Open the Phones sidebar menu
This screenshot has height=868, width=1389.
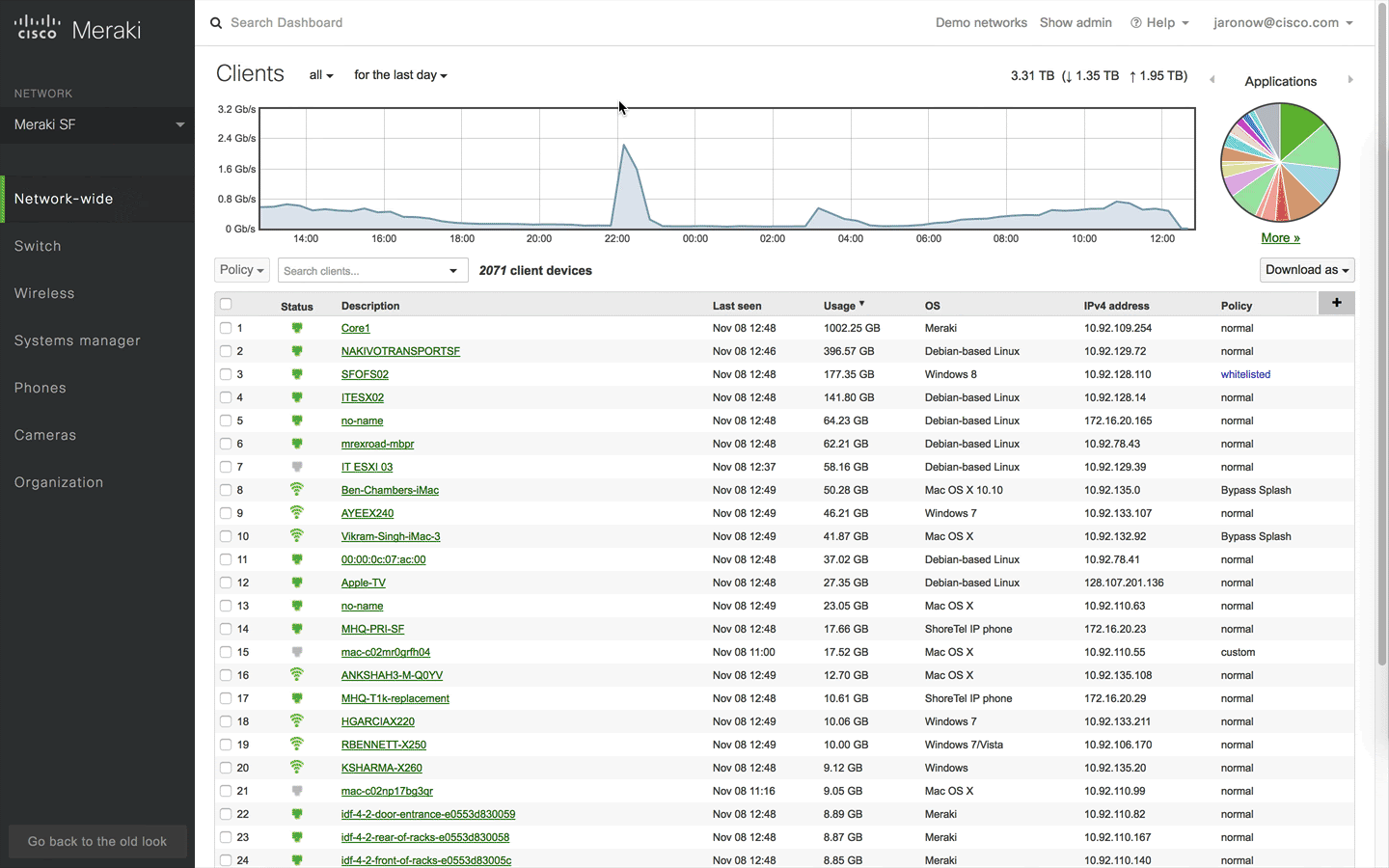(x=41, y=388)
